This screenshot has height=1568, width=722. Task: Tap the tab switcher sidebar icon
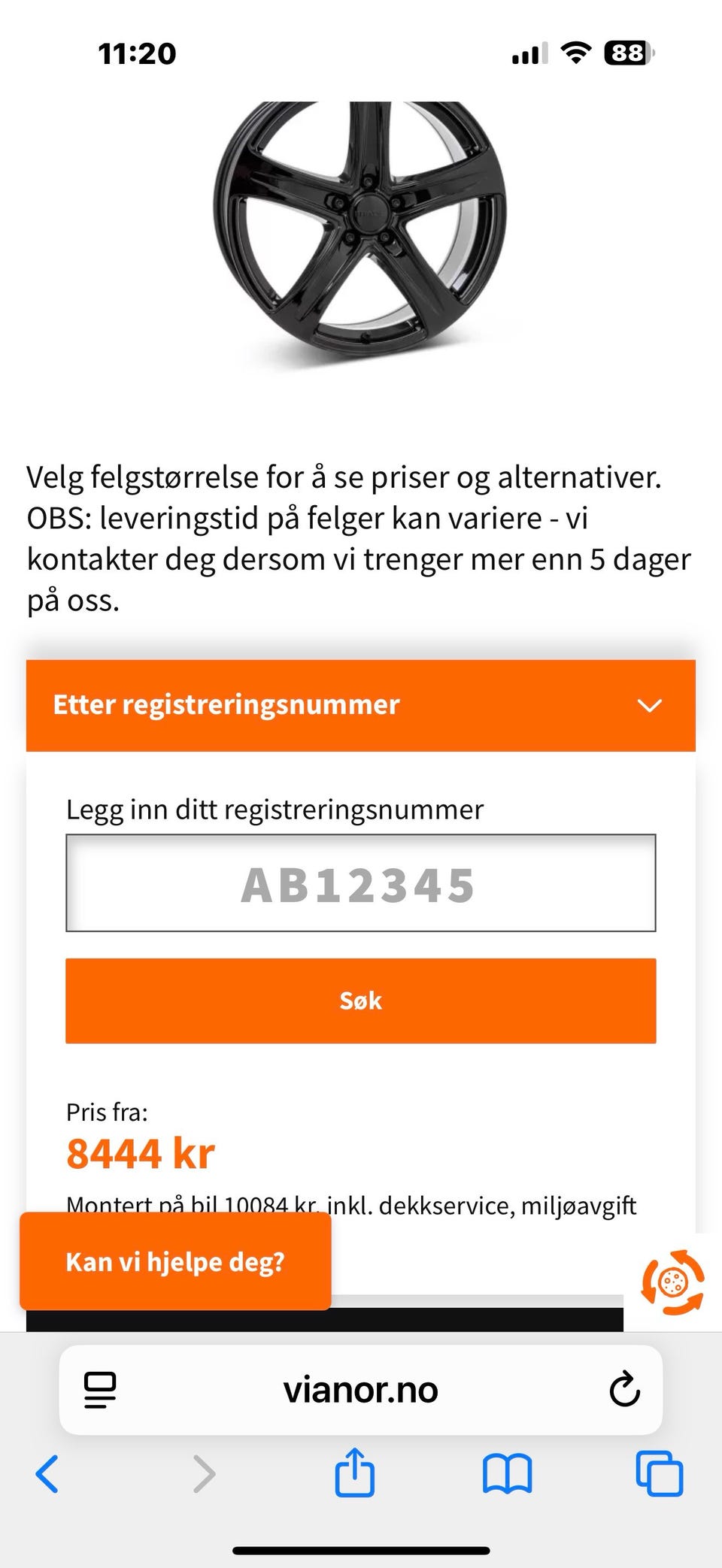(98, 1388)
